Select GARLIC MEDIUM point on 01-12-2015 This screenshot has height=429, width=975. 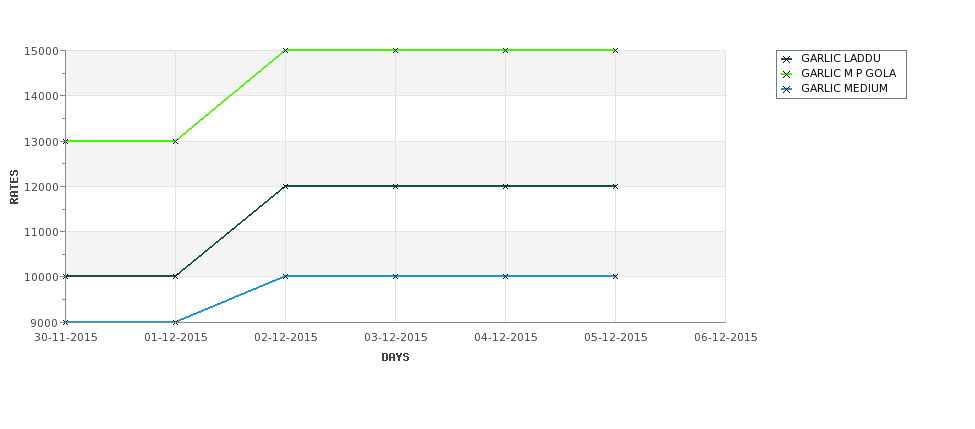point(175,322)
